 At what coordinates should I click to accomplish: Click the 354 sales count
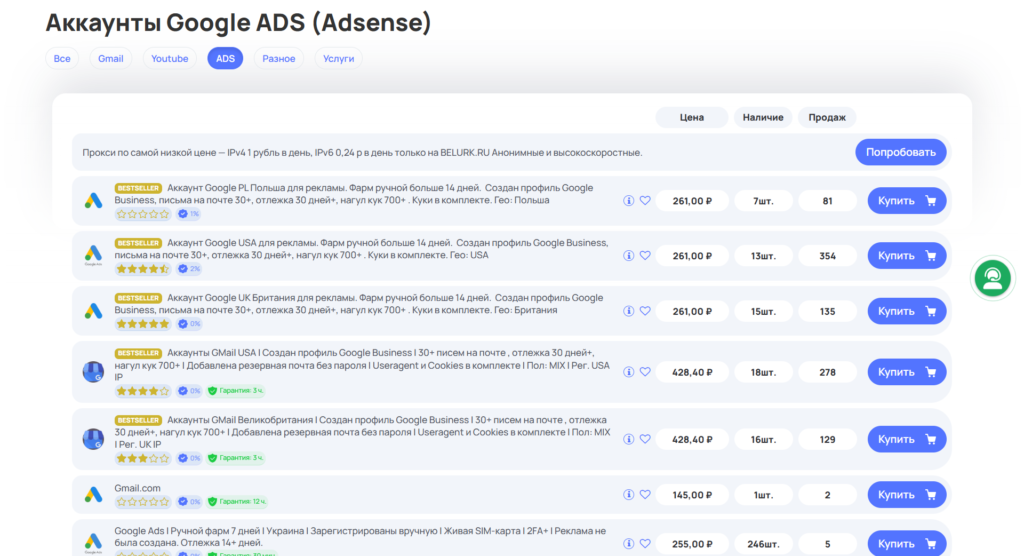point(827,255)
